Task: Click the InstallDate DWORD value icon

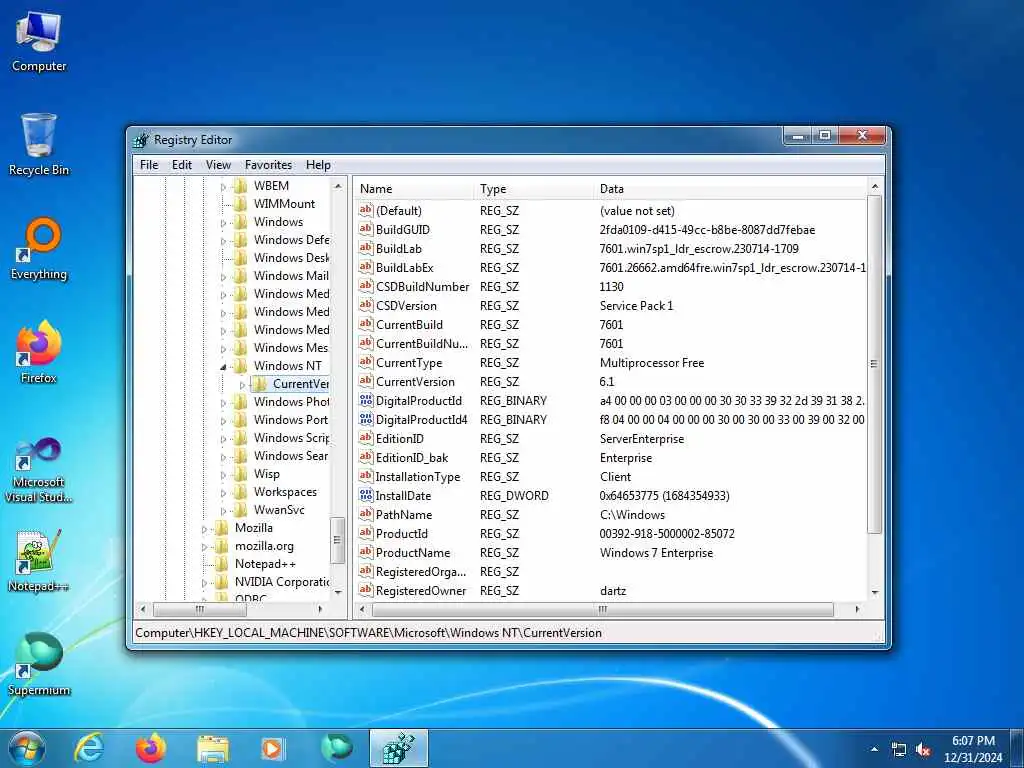Action: point(366,495)
